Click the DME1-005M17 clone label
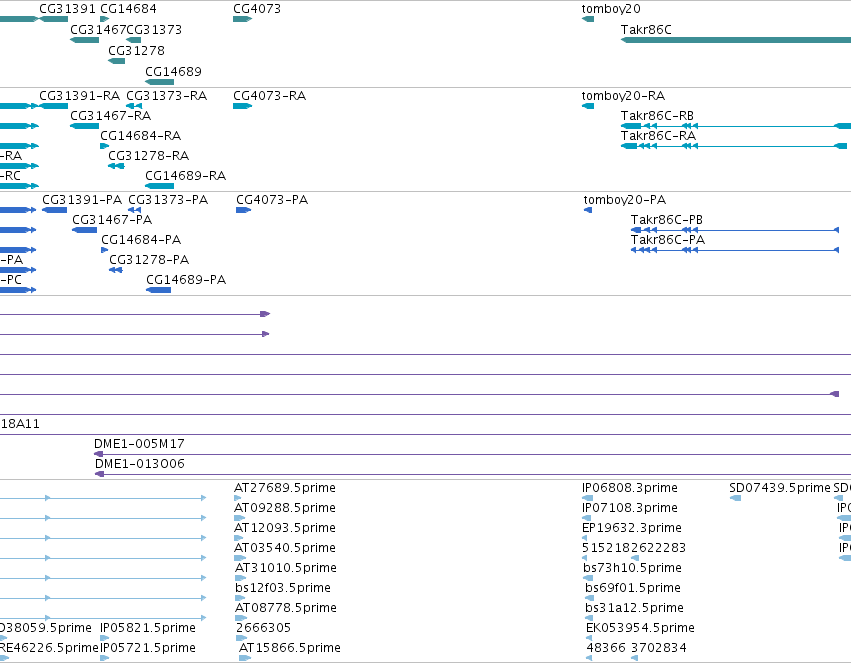Image resolution: width=851 pixels, height=663 pixels. pos(139,444)
